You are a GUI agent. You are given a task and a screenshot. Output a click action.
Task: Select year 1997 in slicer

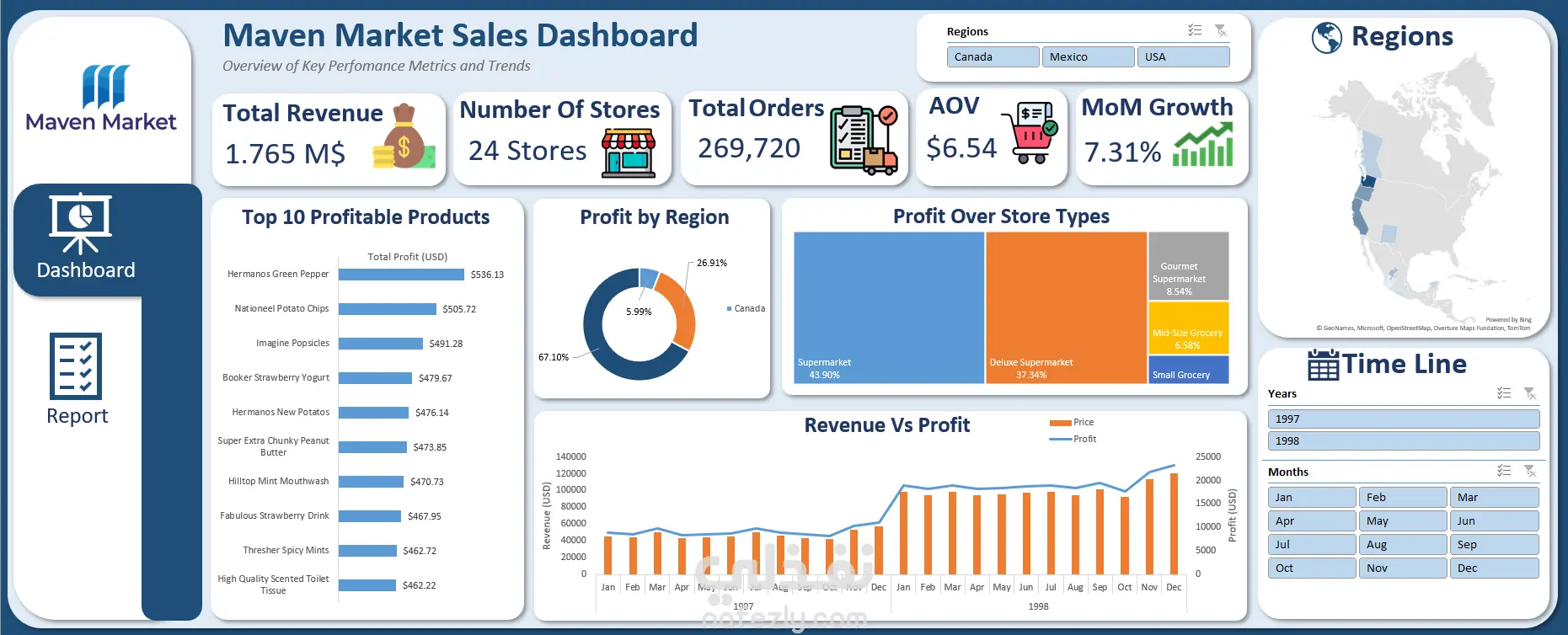point(1403,419)
